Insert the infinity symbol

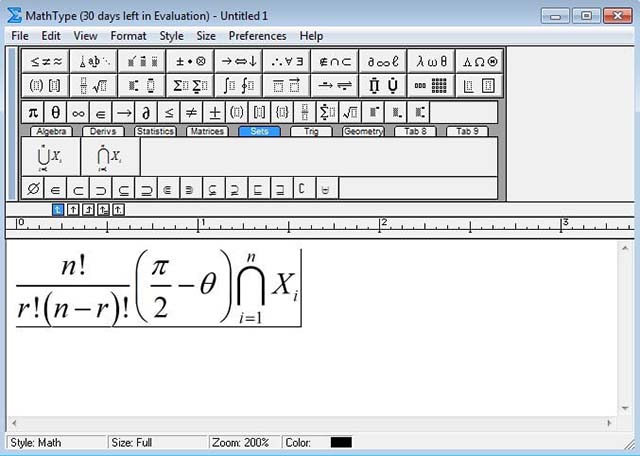click(x=78, y=112)
